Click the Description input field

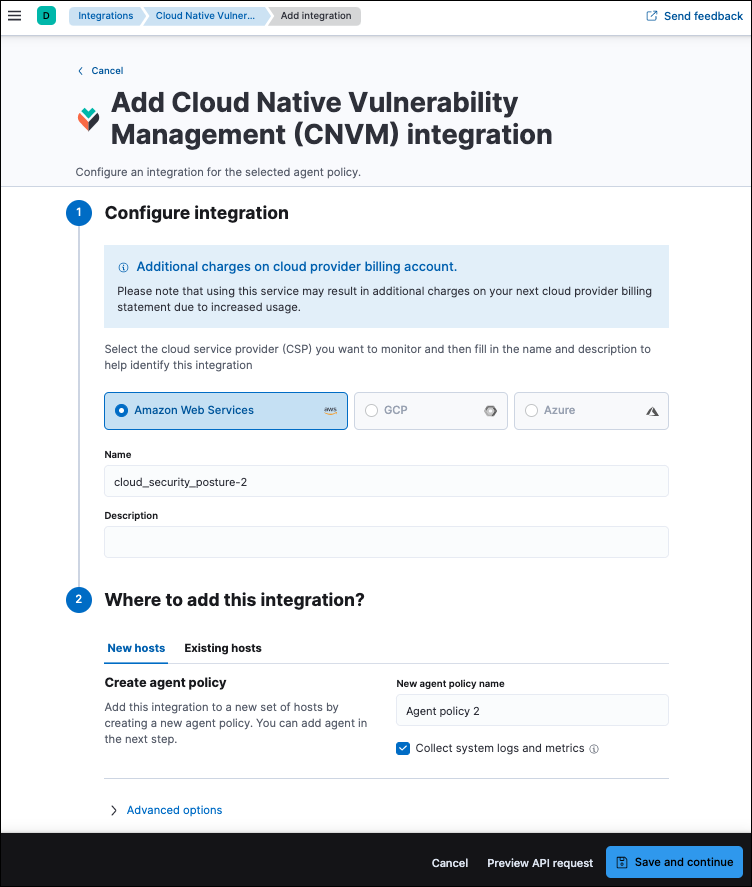click(385, 539)
